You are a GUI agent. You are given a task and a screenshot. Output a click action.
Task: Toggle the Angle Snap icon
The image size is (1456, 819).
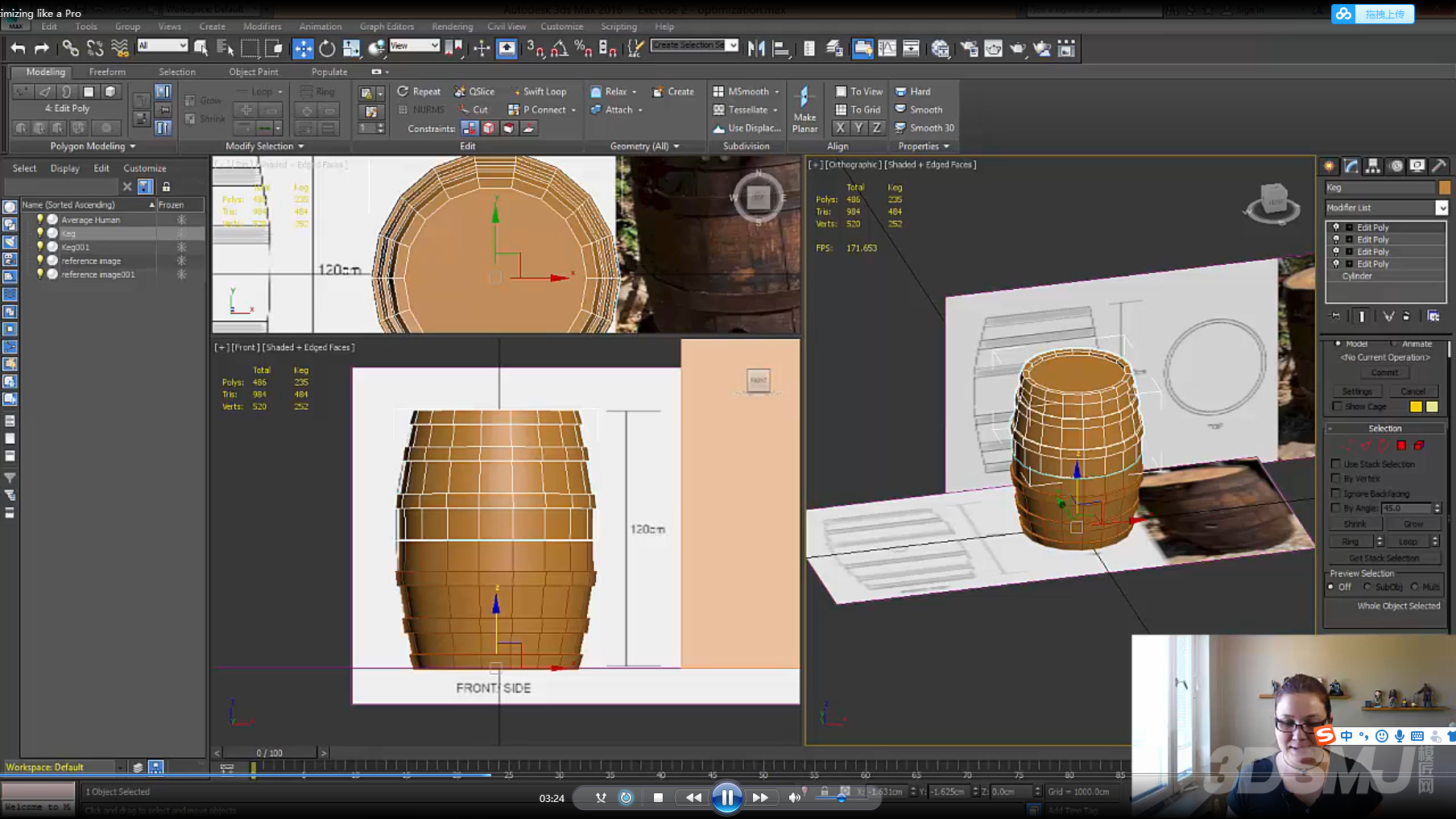(559, 49)
